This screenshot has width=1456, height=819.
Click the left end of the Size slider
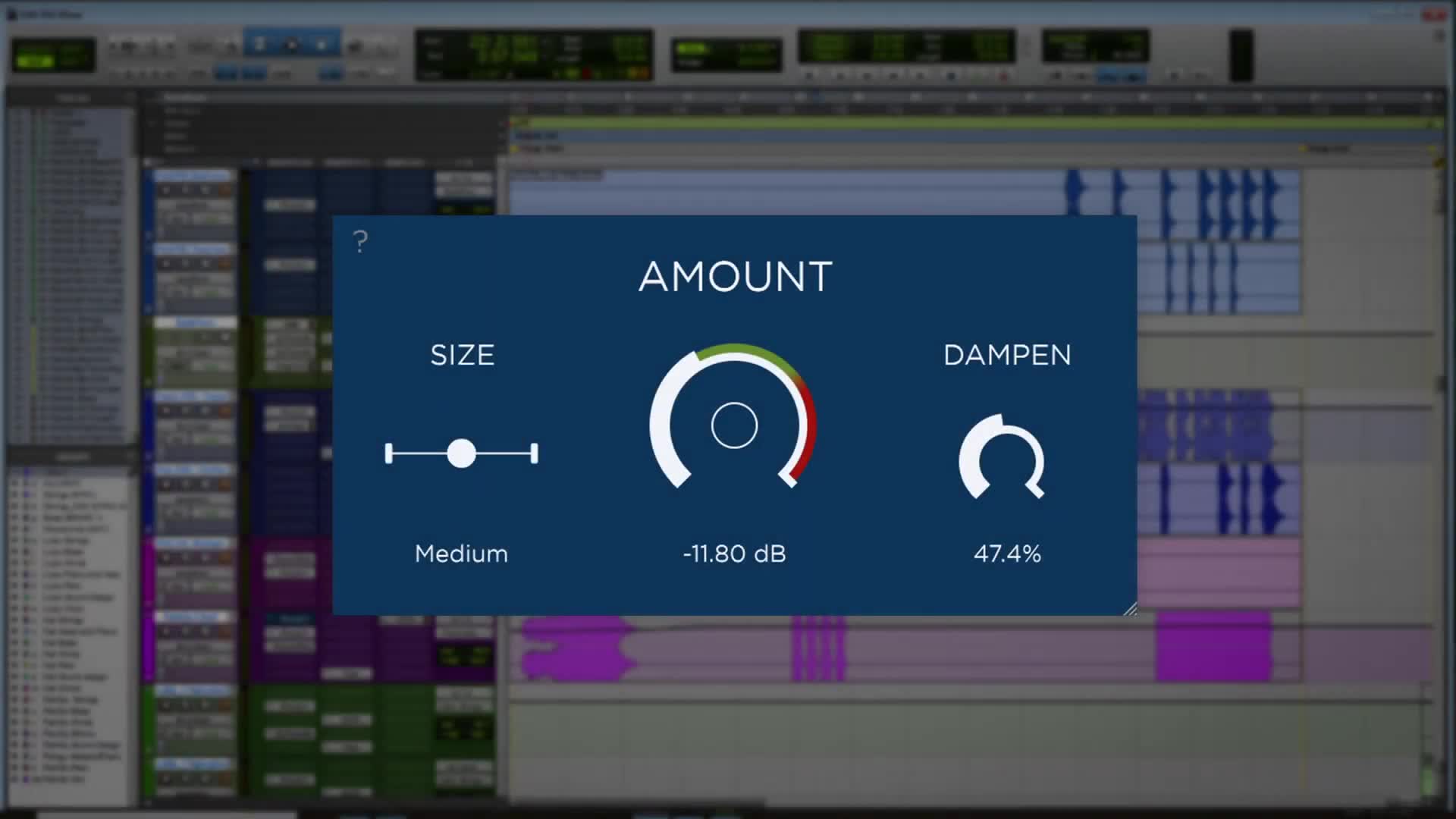[389, 453]
